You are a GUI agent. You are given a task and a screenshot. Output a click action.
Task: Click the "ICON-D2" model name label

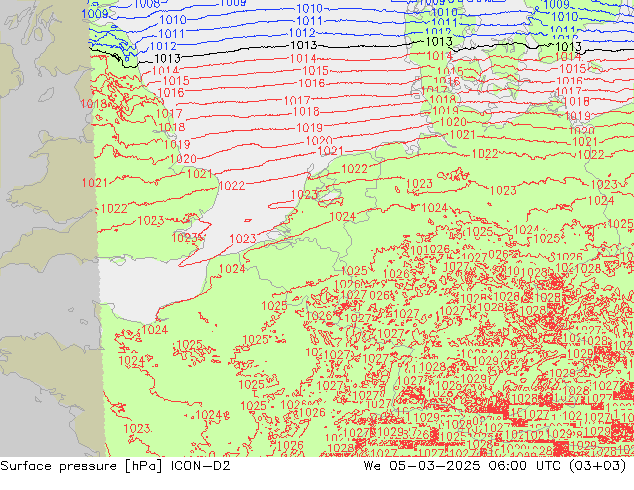pos(201,466)
